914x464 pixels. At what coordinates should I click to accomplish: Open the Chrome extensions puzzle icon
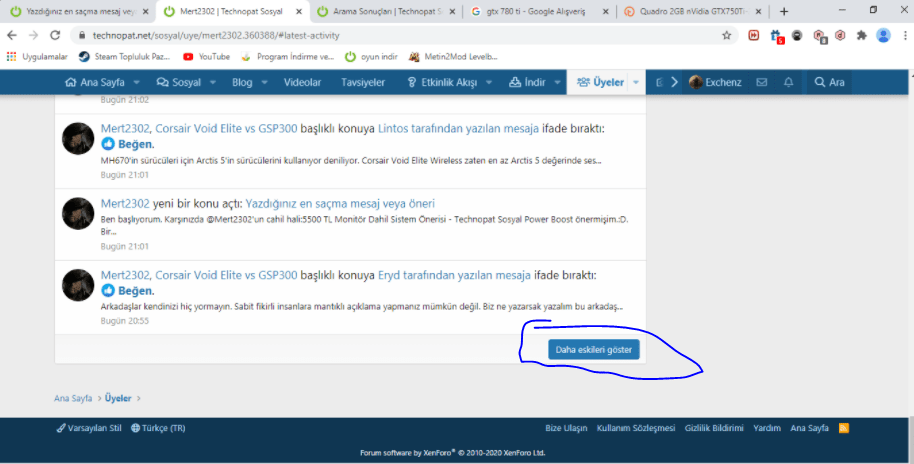(862, 36)
